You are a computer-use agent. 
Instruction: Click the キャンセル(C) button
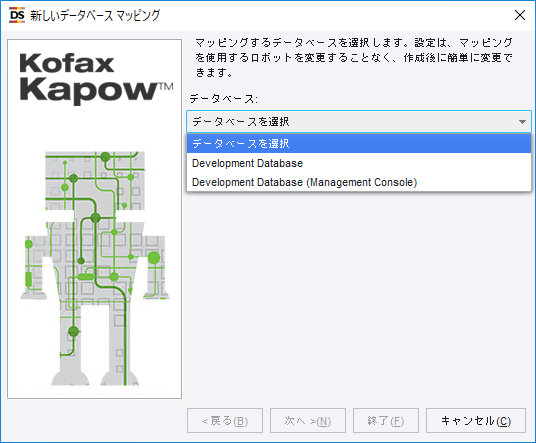[x=476, y=420]
